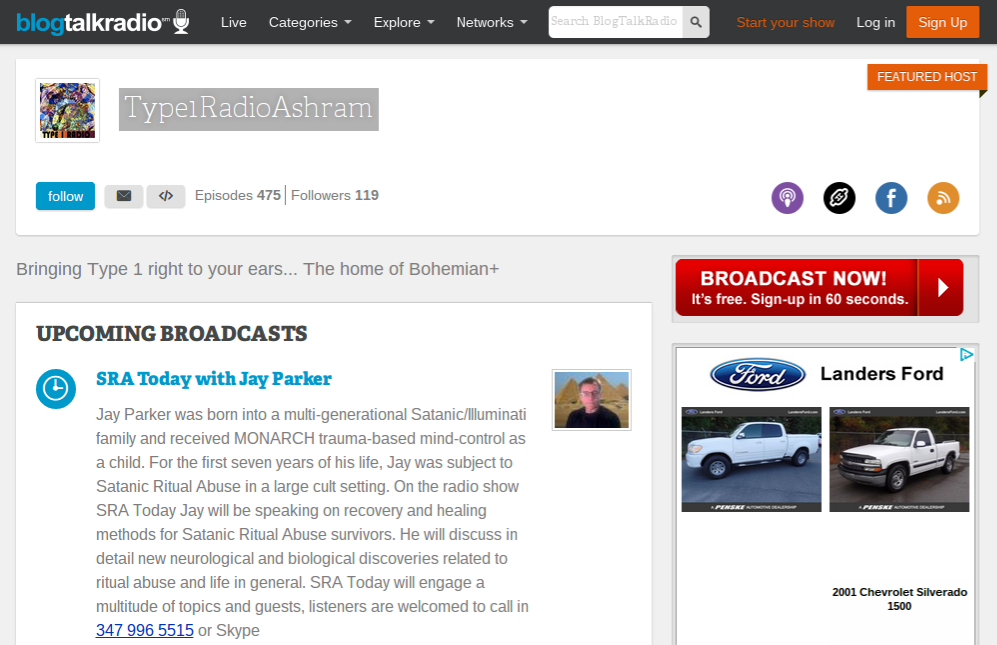Click the blue follow button

[x=65, y=196]
